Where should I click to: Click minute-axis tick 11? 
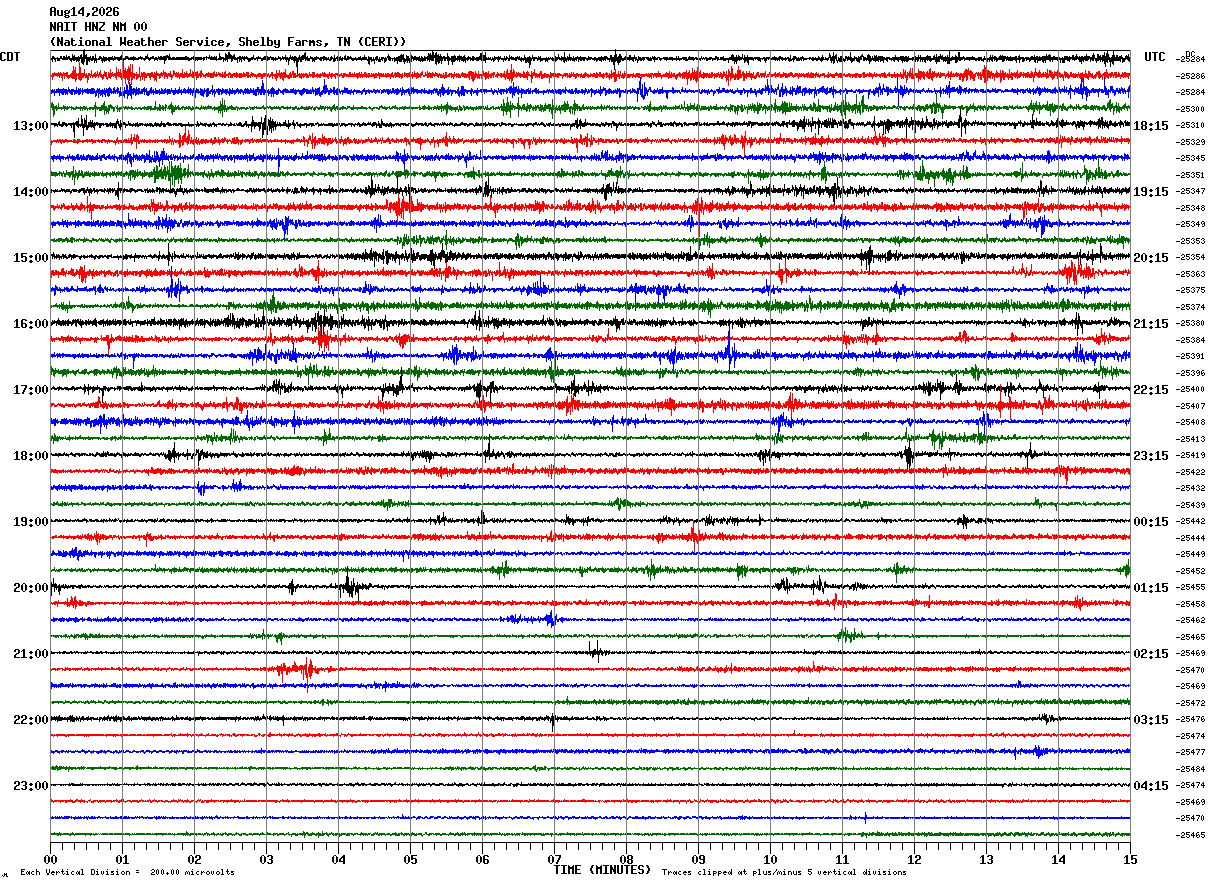(842, 859)
